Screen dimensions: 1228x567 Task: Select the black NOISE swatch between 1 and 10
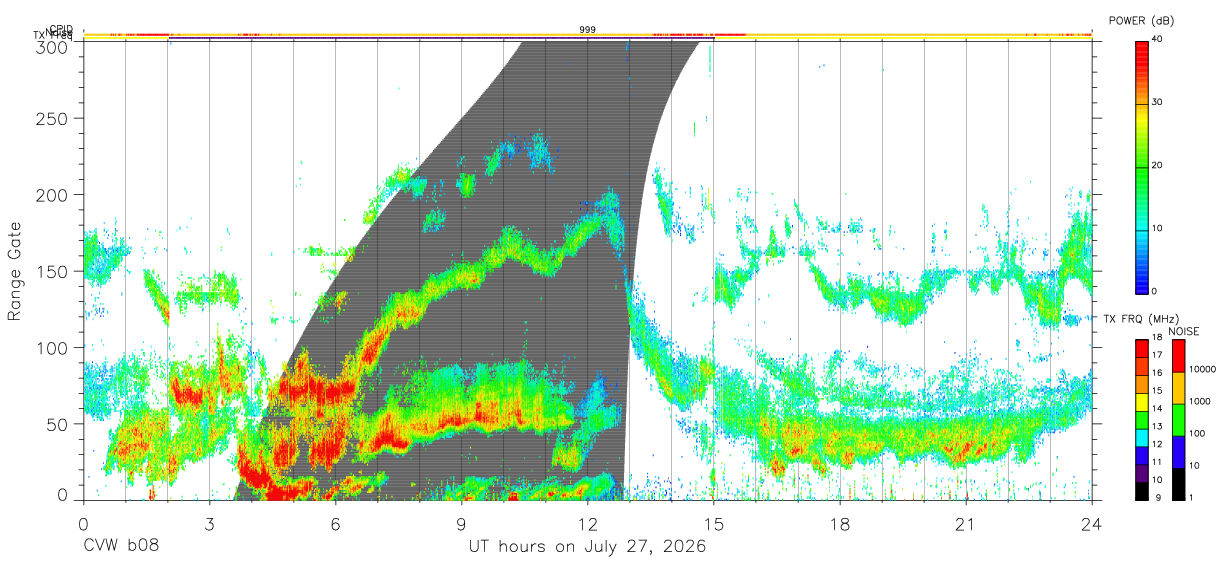click(1178, 483)
